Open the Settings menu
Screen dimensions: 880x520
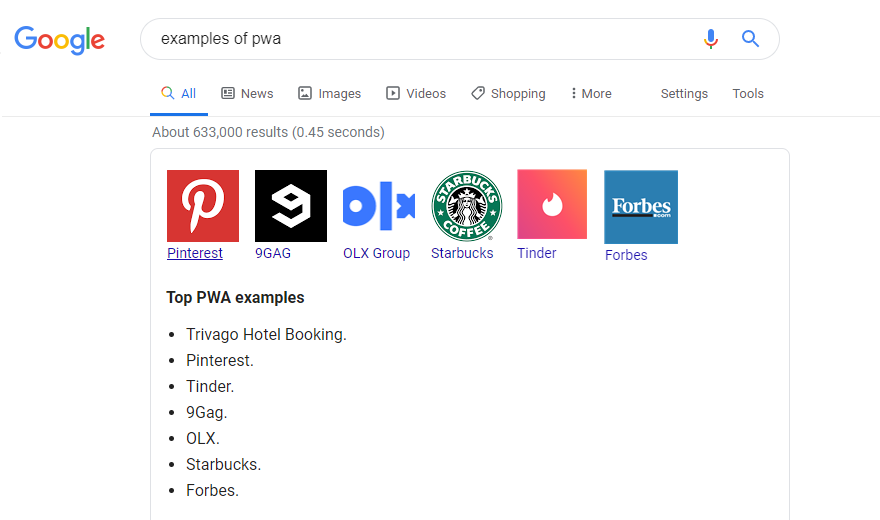684,93
